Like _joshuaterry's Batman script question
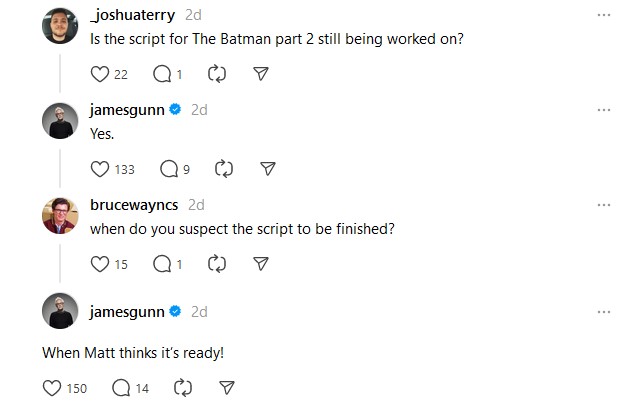This screenshot has height=411, width=632. 99,73
